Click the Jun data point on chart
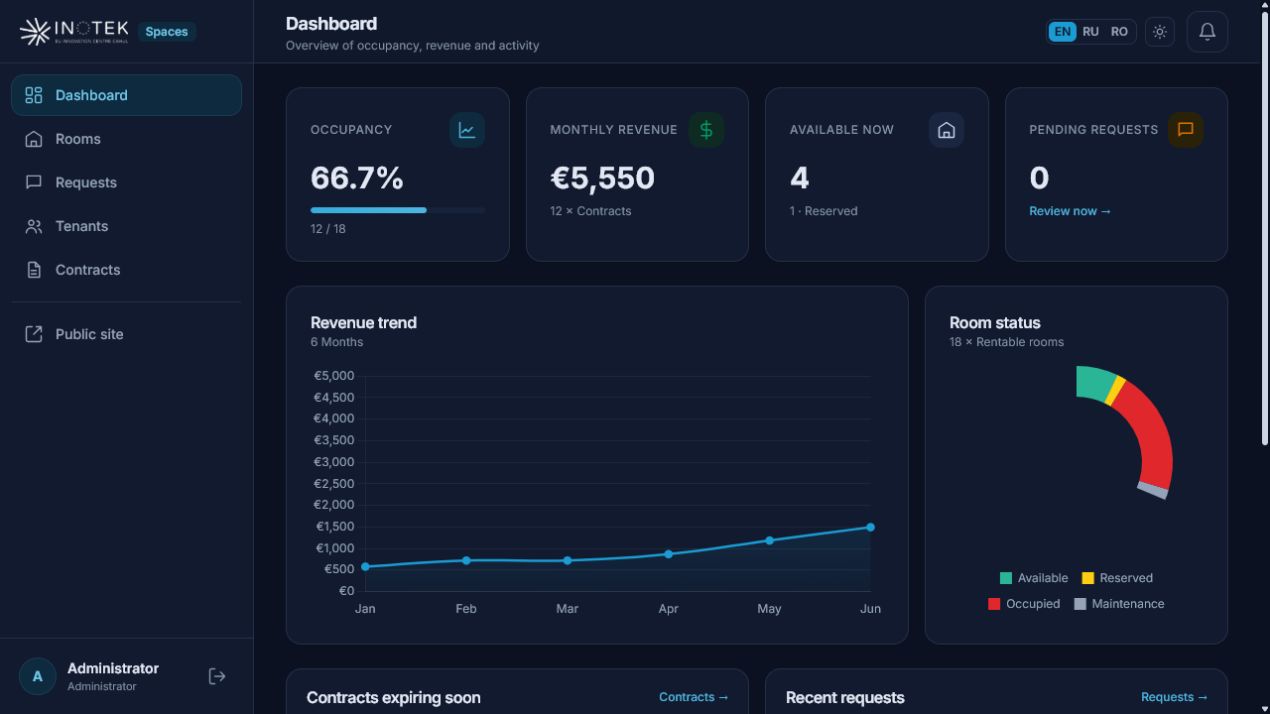 click(870, 527)
